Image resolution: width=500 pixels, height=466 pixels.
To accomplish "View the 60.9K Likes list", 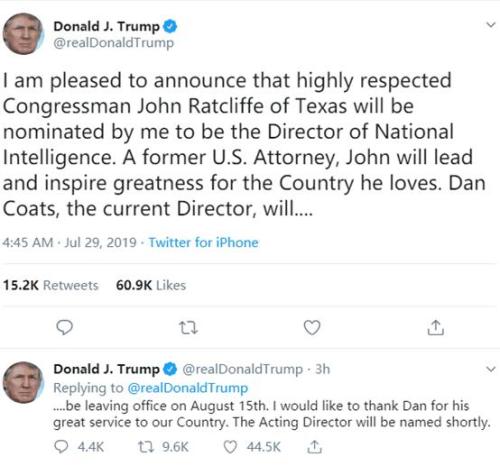I will (151, 285).
